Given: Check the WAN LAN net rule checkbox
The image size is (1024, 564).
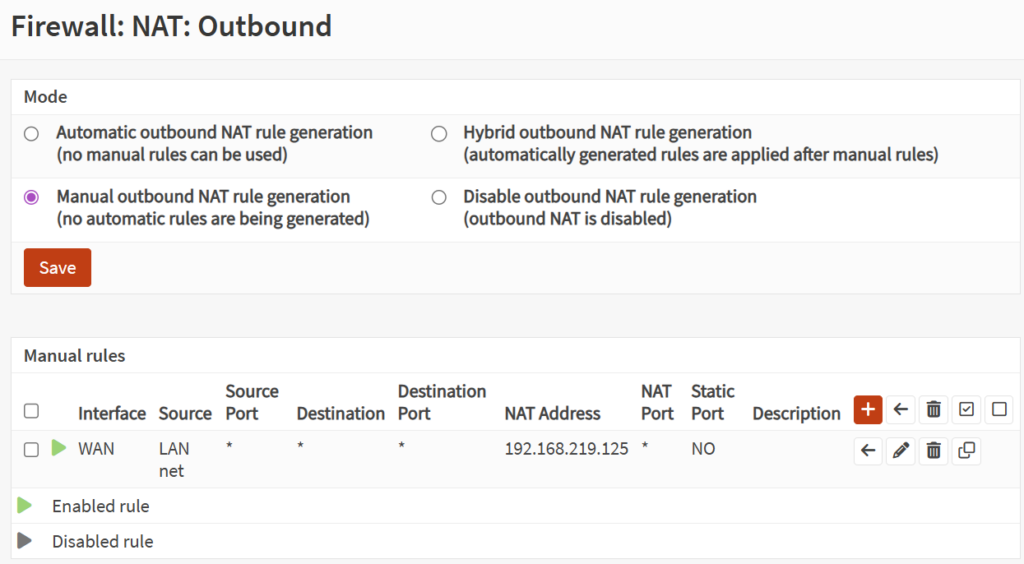Looking at the screenshot, I should pyautogui.click(x=31, y=450).
